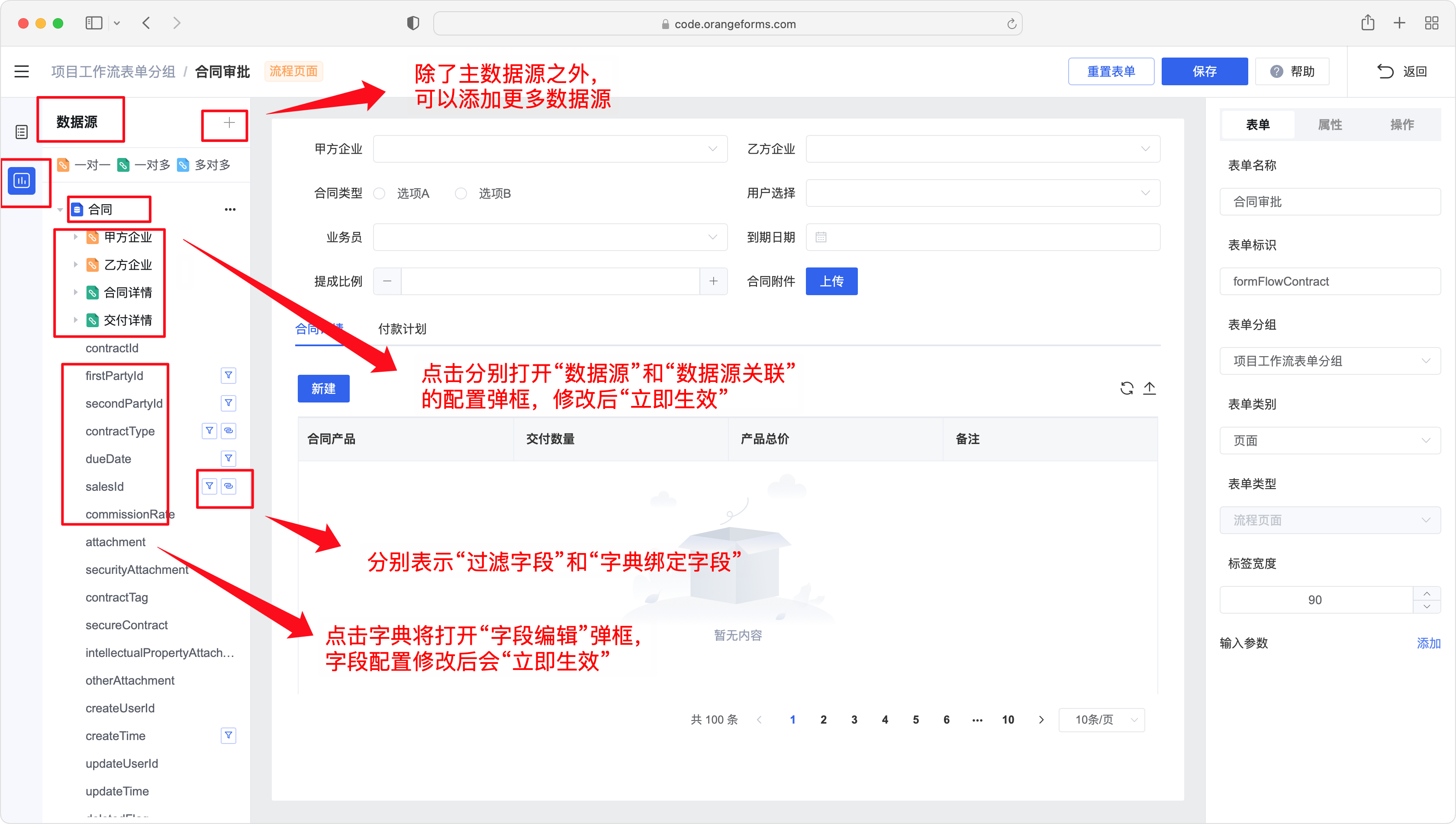Screen dimensions: 1456x824
Task: Open the 10条/页 page size dropdown
Action: [1102, 720]
